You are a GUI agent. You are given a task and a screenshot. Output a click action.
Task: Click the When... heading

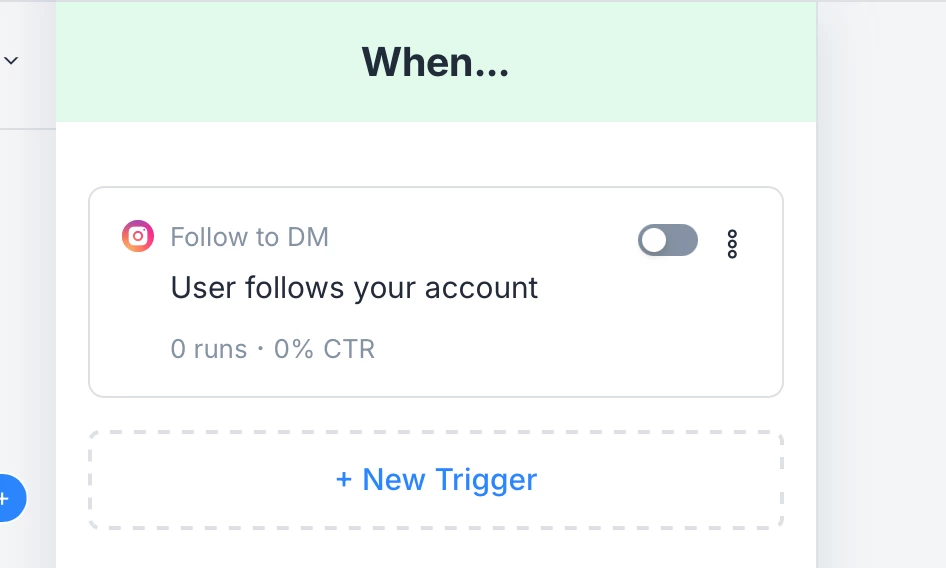pyautogui.click(x=435, y=62)
